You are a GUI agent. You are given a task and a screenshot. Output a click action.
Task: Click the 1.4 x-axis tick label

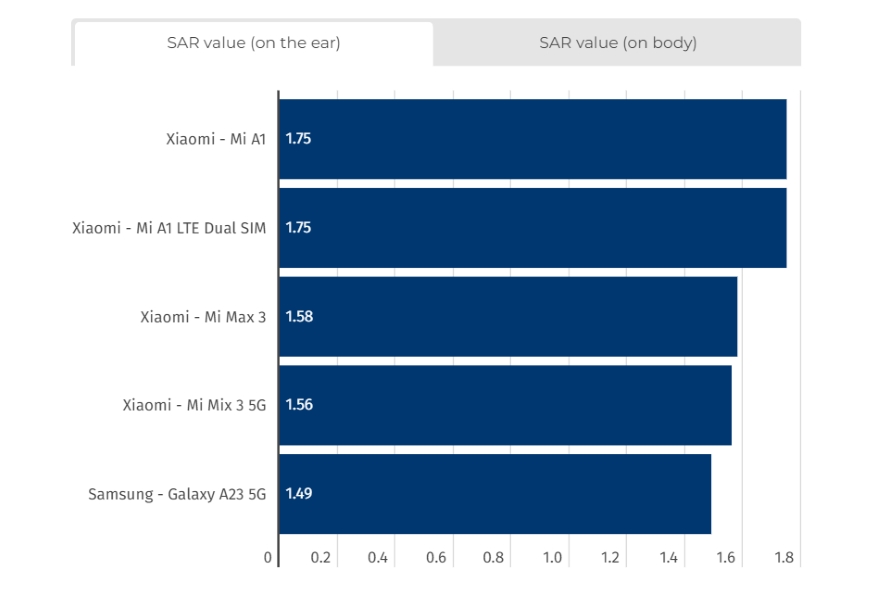coord(668,558)
